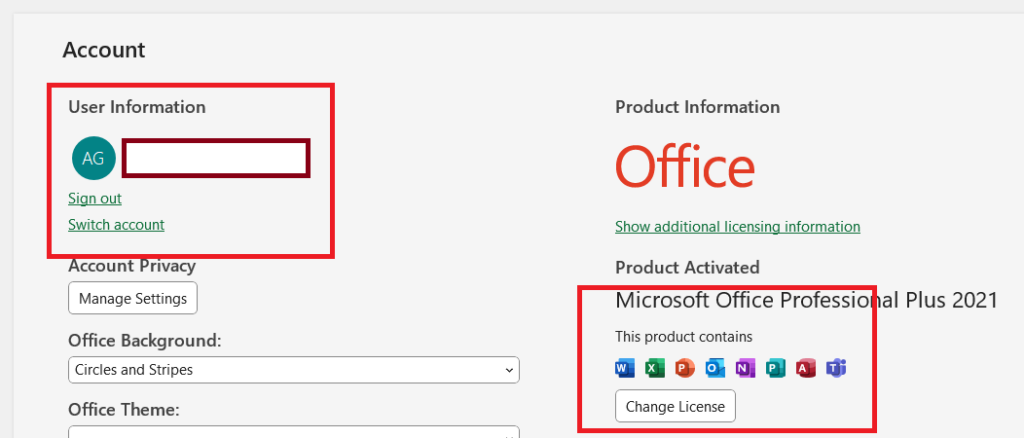Click the OneNote app icon
The image size is (1024, 438).
[745, 369]
